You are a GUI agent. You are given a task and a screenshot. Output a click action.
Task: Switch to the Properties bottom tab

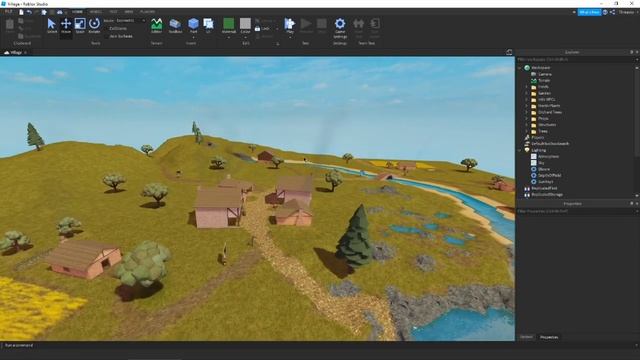click(x=549, y=337)
